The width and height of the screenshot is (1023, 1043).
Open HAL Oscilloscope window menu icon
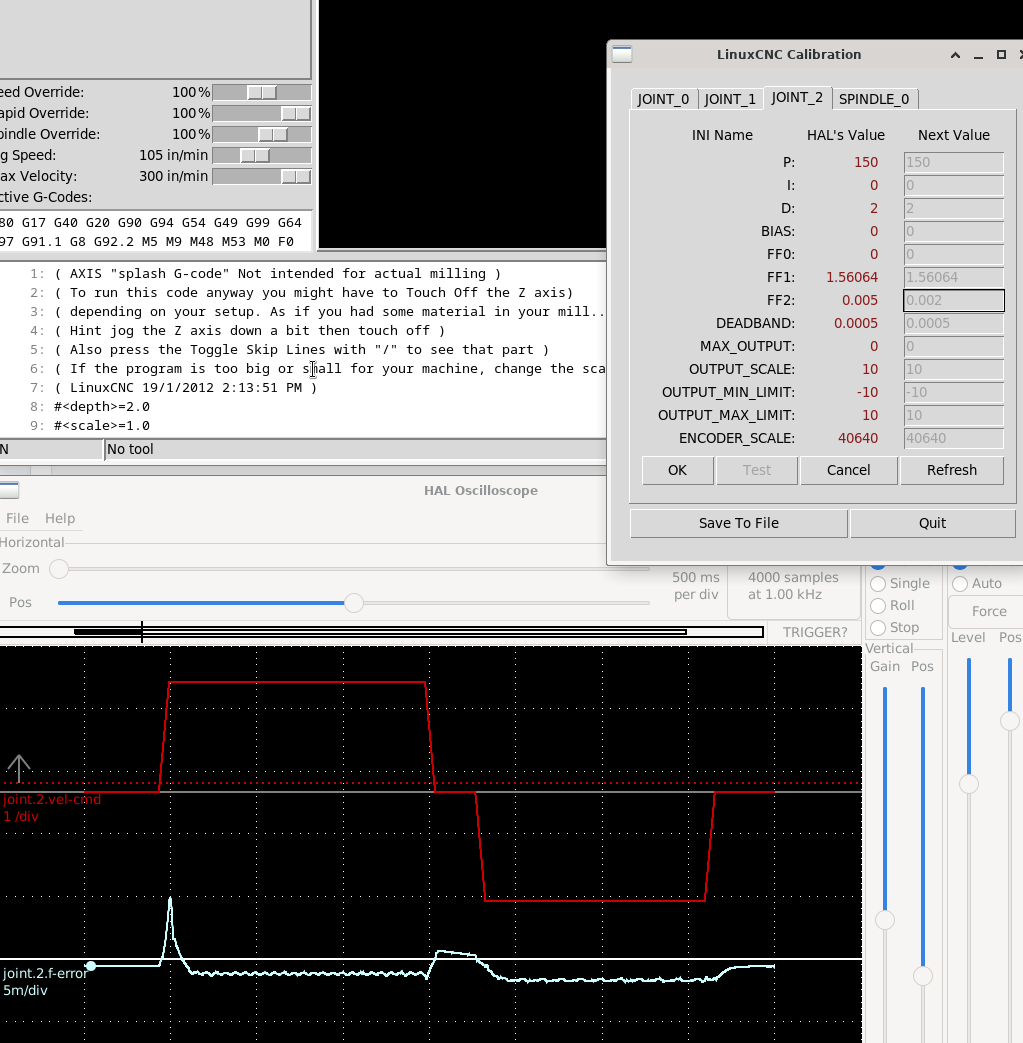[9, 491]
